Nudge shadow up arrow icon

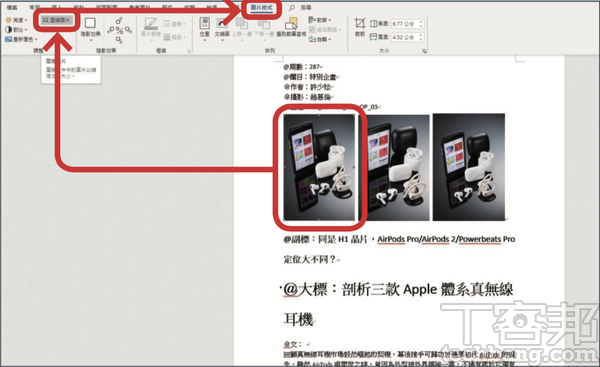pos(119,21)
